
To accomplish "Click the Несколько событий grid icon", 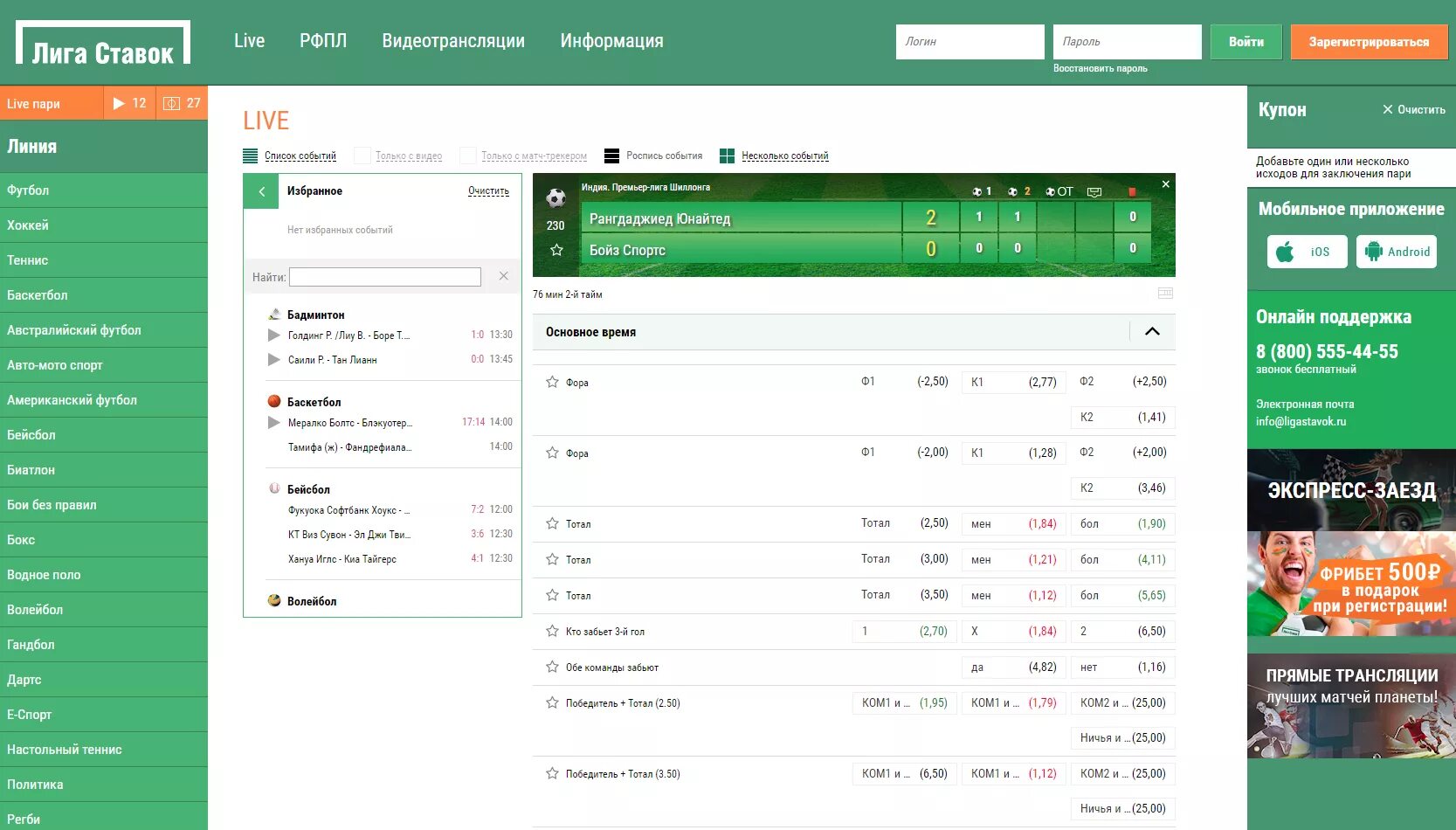I will point(727,156).
